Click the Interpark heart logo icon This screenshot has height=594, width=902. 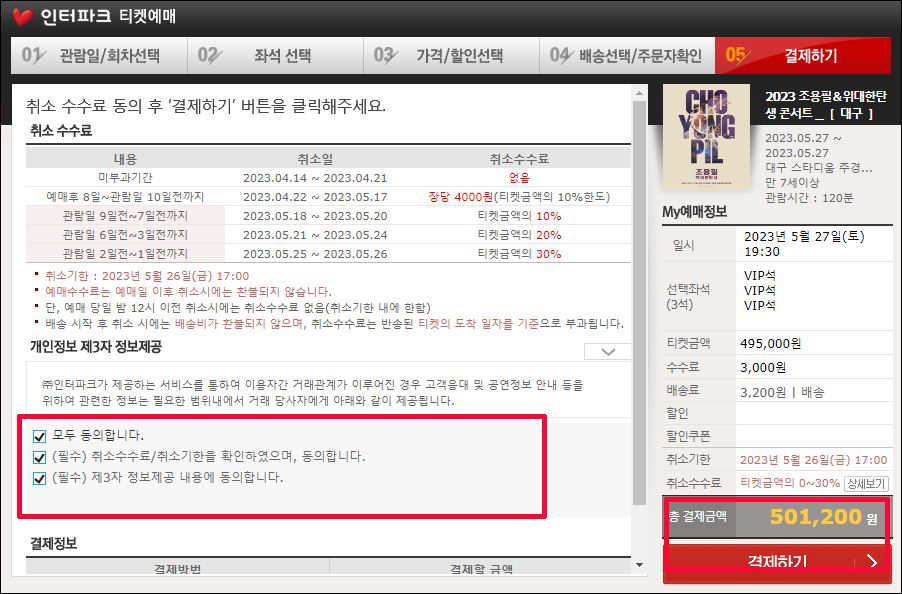pyautogui.click(x=22, y=17)
